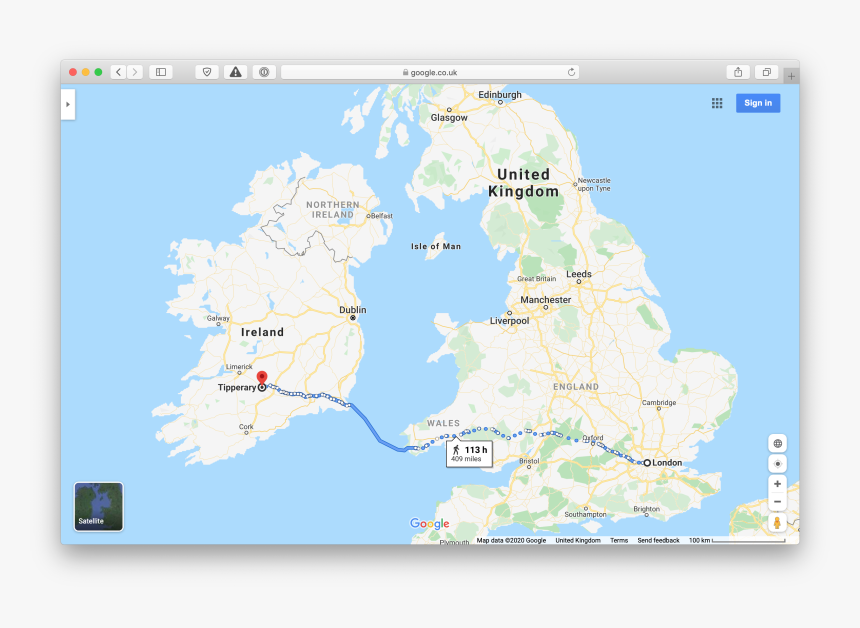Go back with Safari's back arrow
Screen dimensions: 860x628
click(118, 72)
